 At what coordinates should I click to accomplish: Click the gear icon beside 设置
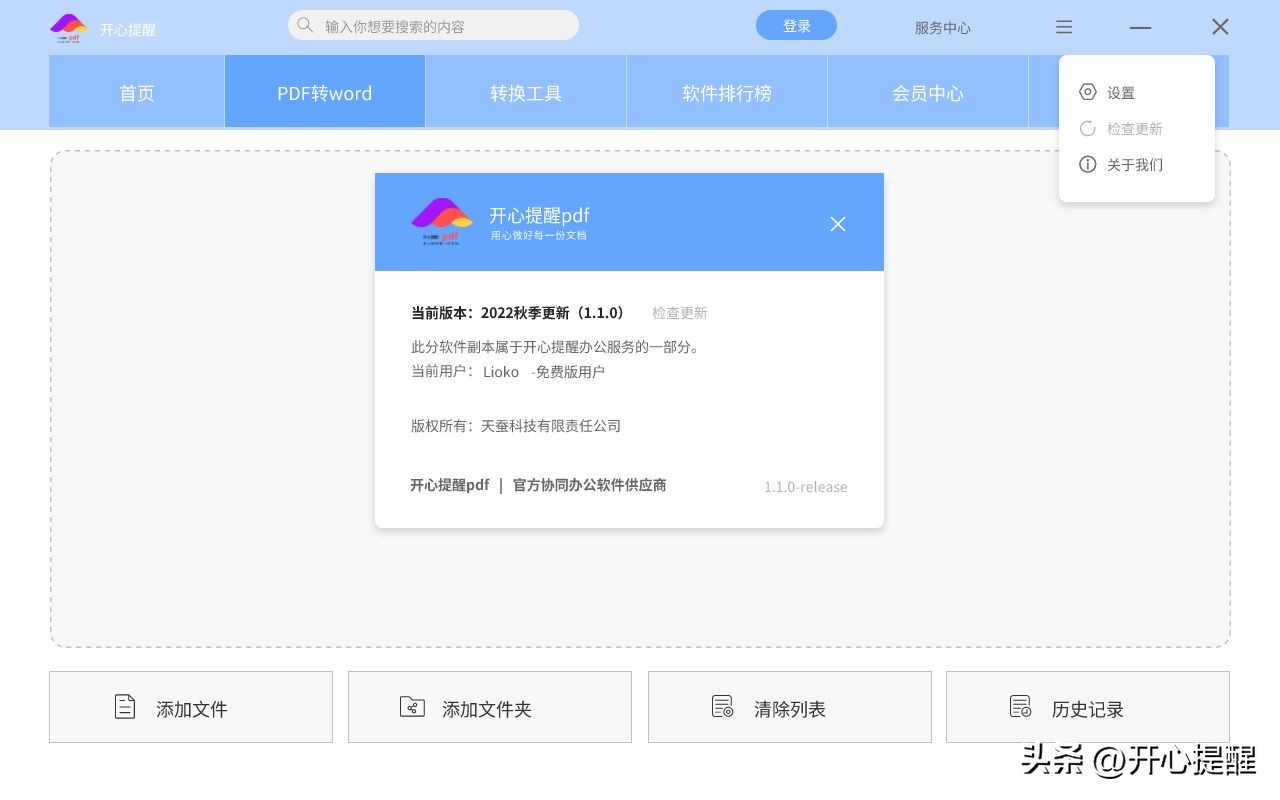click(x=1088, y=92)
